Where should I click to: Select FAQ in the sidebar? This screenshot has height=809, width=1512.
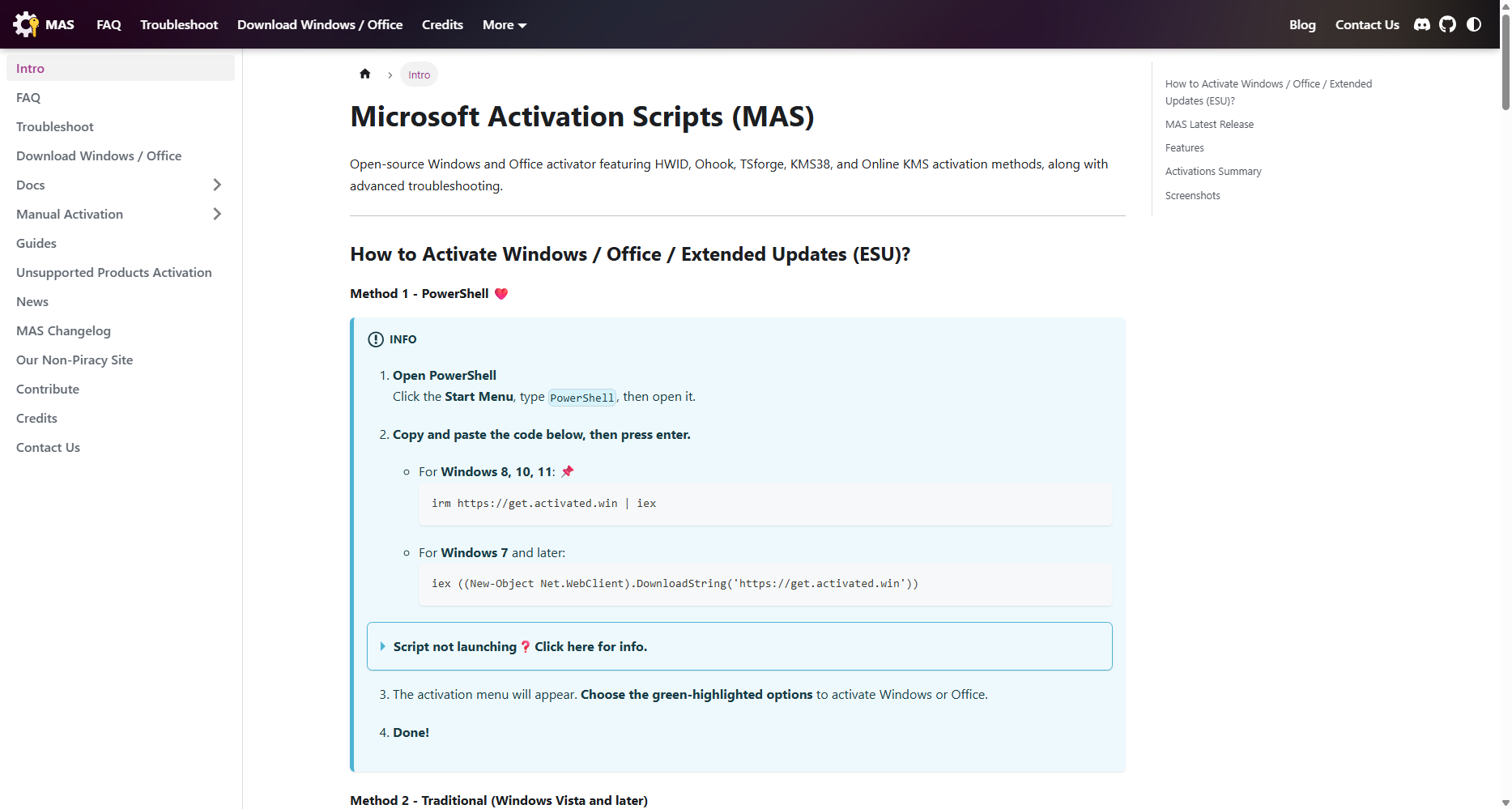(121, 97)
